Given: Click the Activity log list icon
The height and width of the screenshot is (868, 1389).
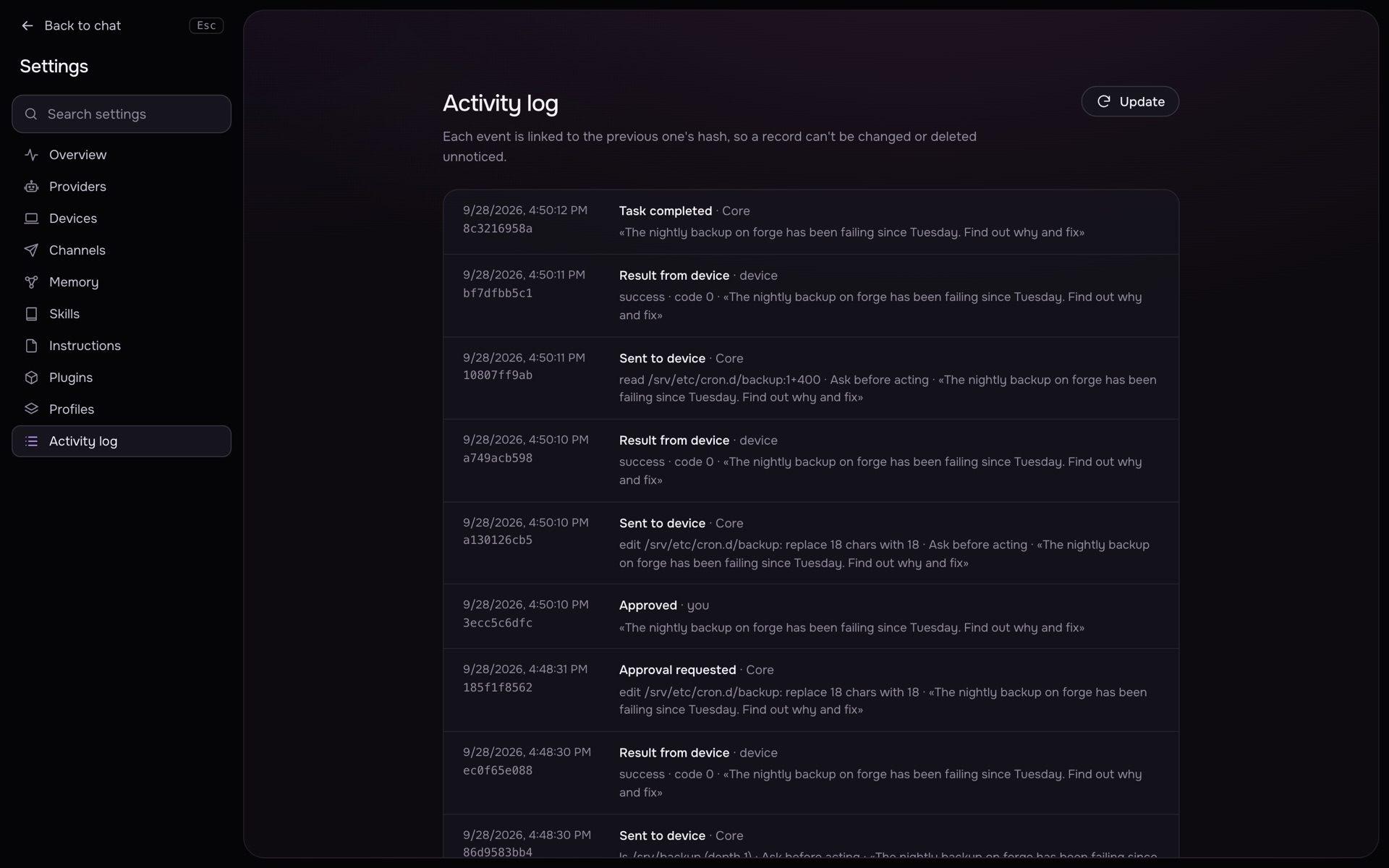Looking at the screenshot, I should click(31, 441).
